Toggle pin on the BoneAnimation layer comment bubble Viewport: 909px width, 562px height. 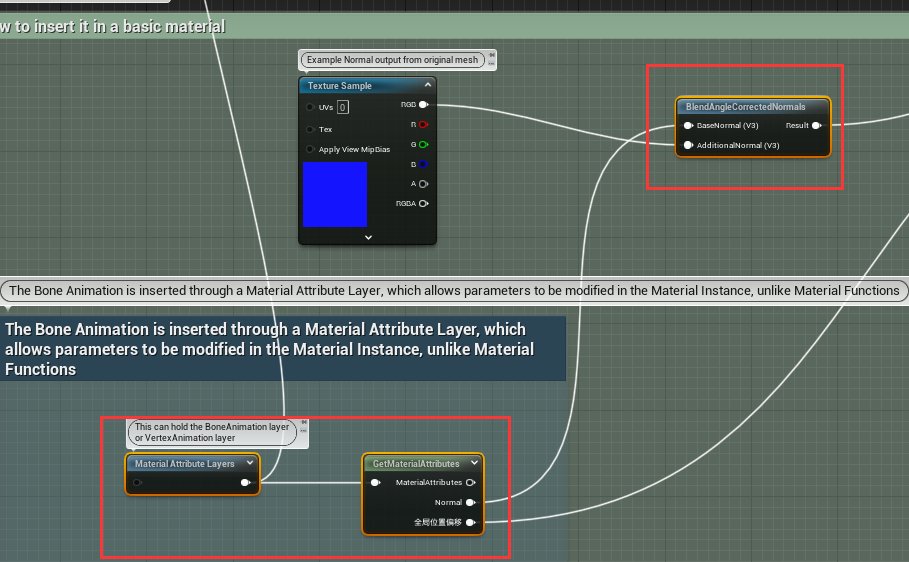(304, 422)
